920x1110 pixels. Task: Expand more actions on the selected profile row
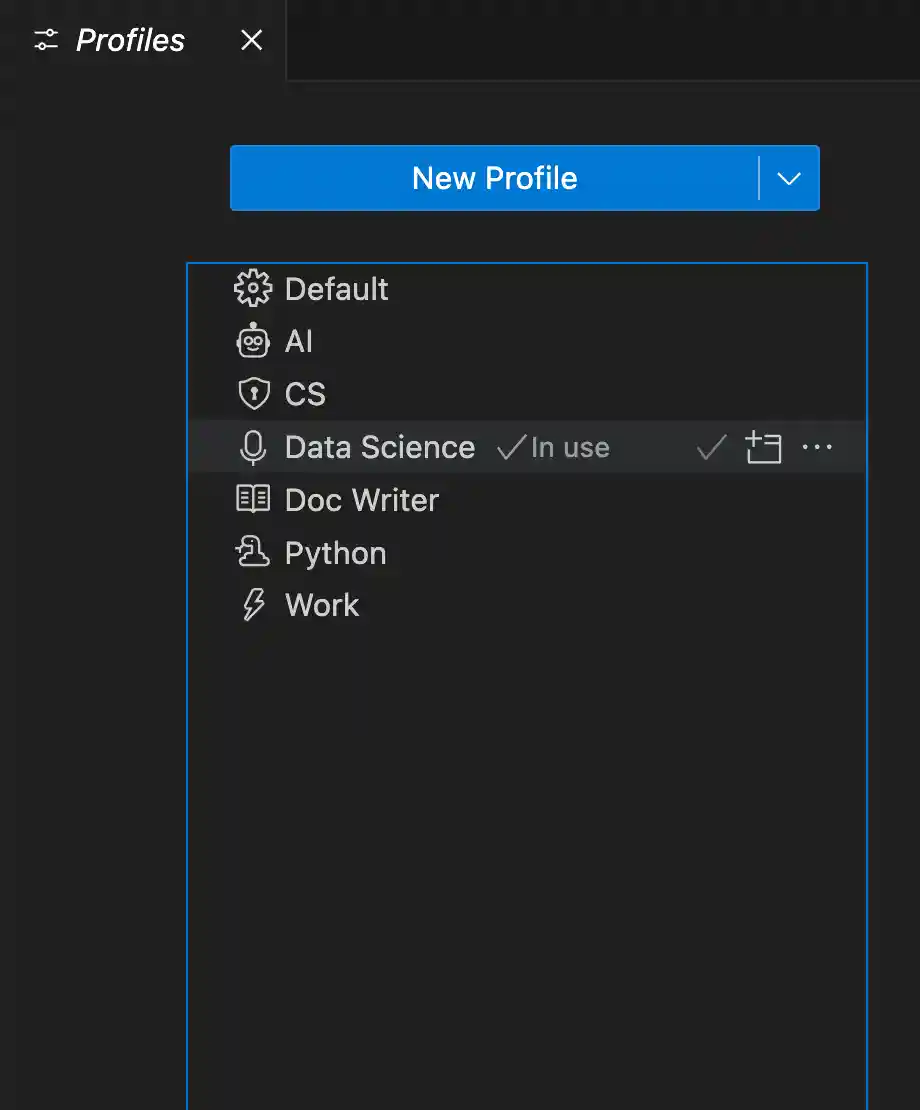click(818, 447)
